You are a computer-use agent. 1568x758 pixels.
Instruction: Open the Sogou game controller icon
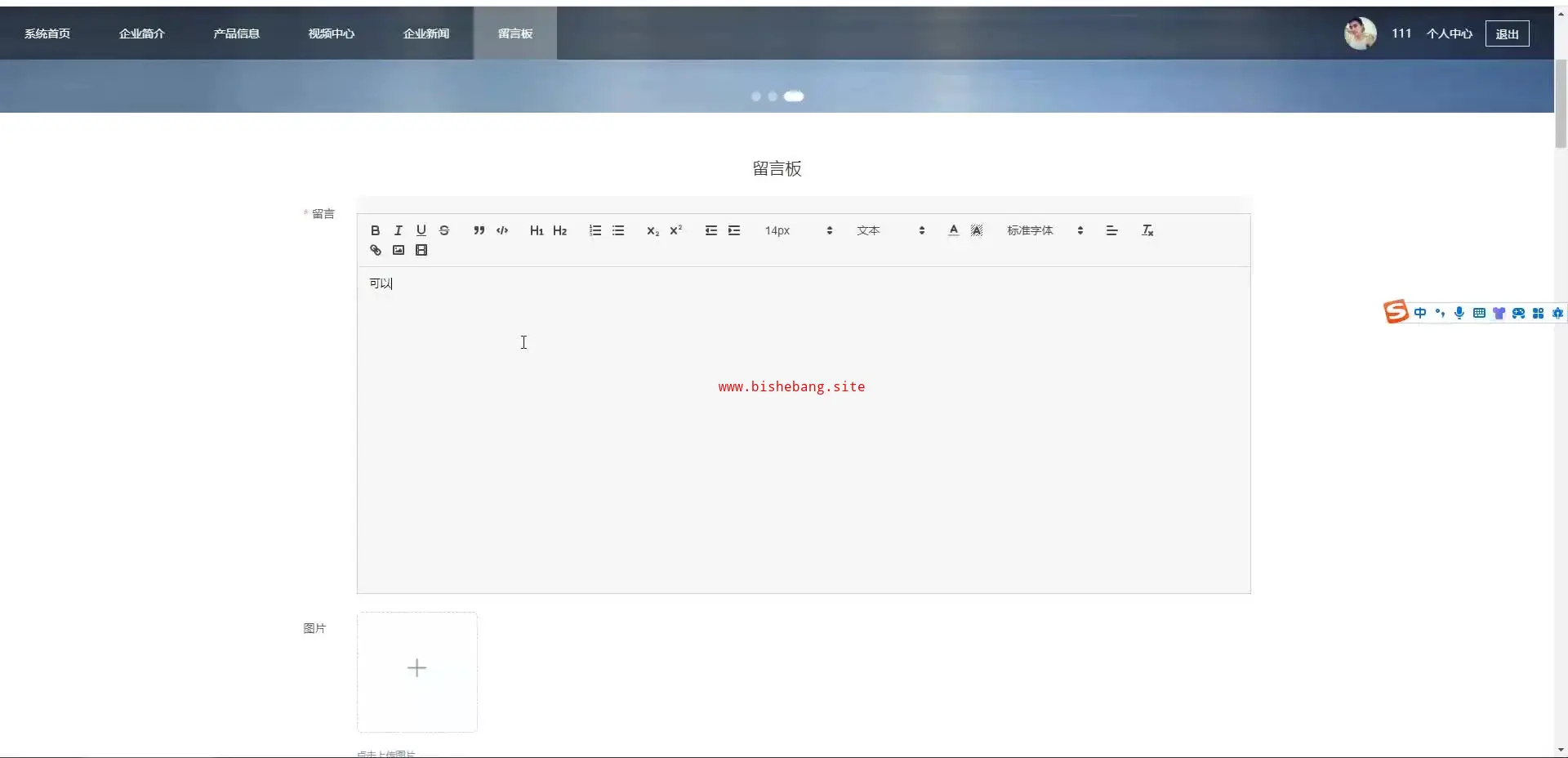tap(1518, 313)
